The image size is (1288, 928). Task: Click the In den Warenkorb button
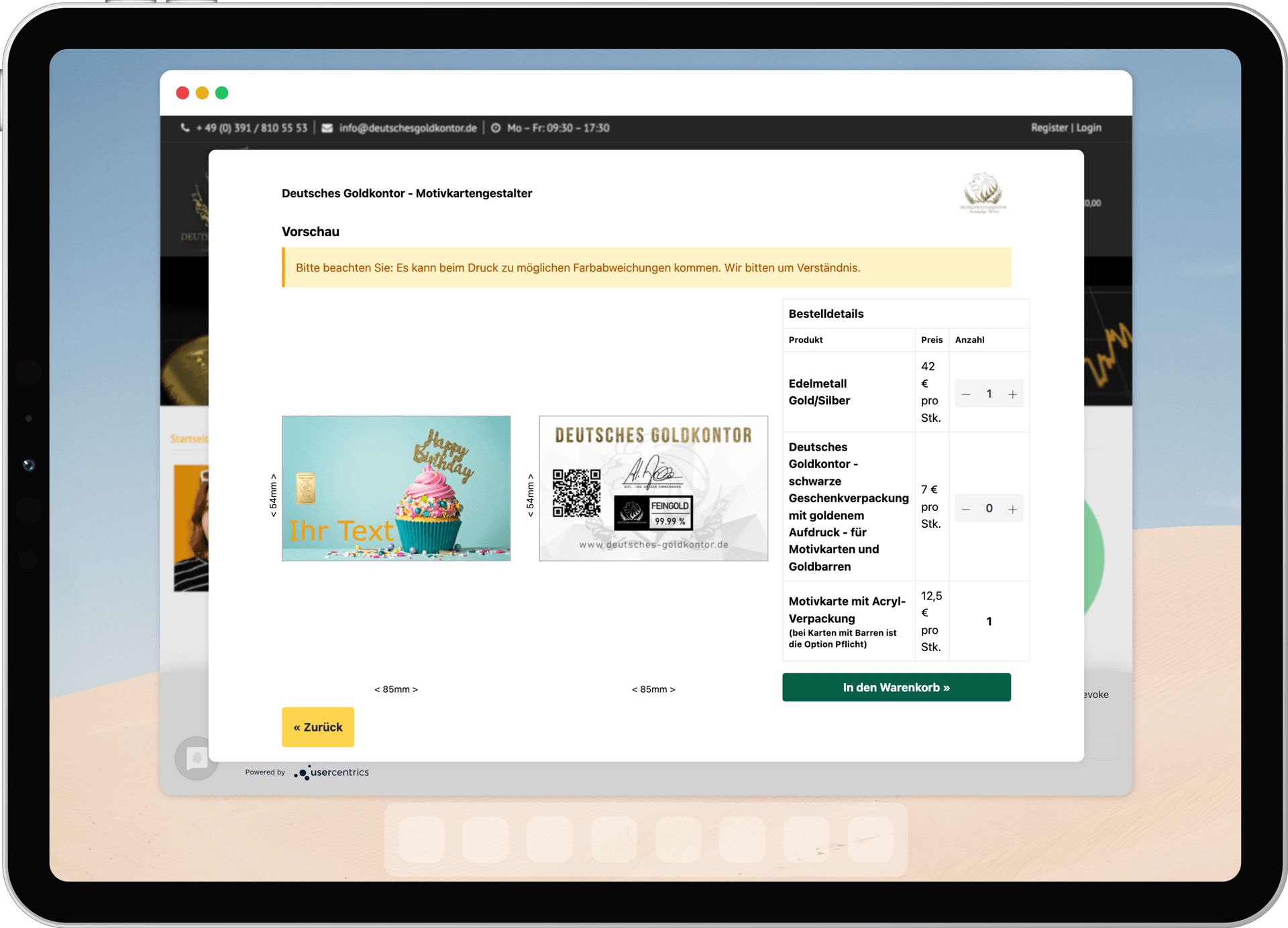pyautogui.click(x=896, y=687)
